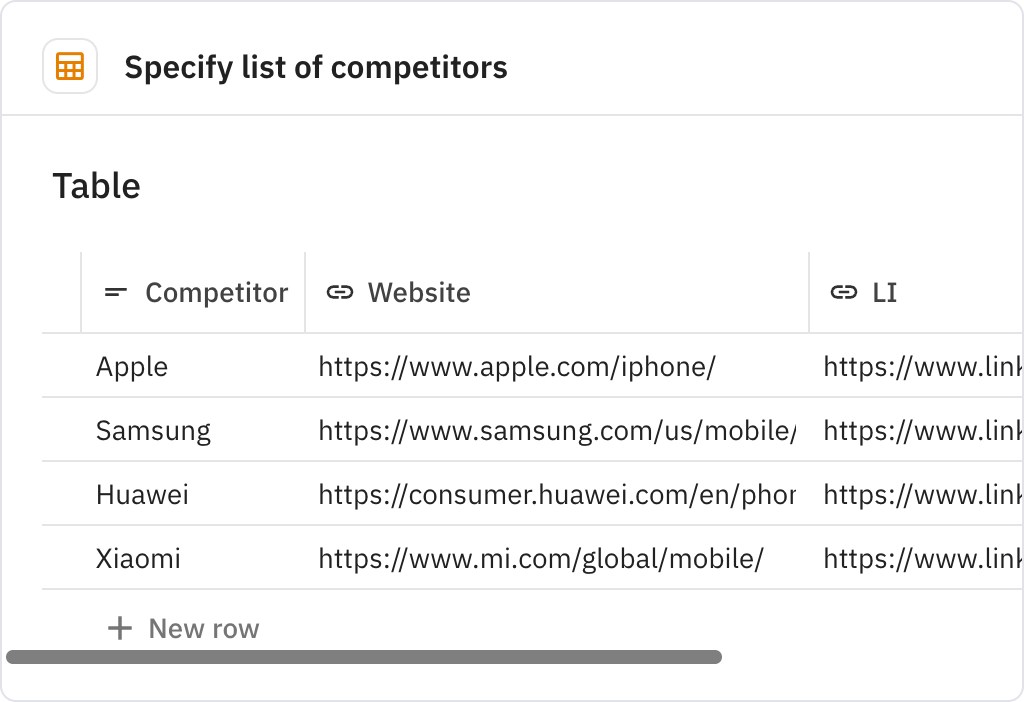Select the Xiaomi competitor cell
1024x702 pixels.
point(138,558)
